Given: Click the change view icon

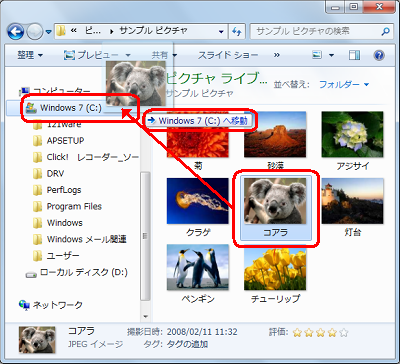Looking at the screenshot, I should tap(316, 55).
